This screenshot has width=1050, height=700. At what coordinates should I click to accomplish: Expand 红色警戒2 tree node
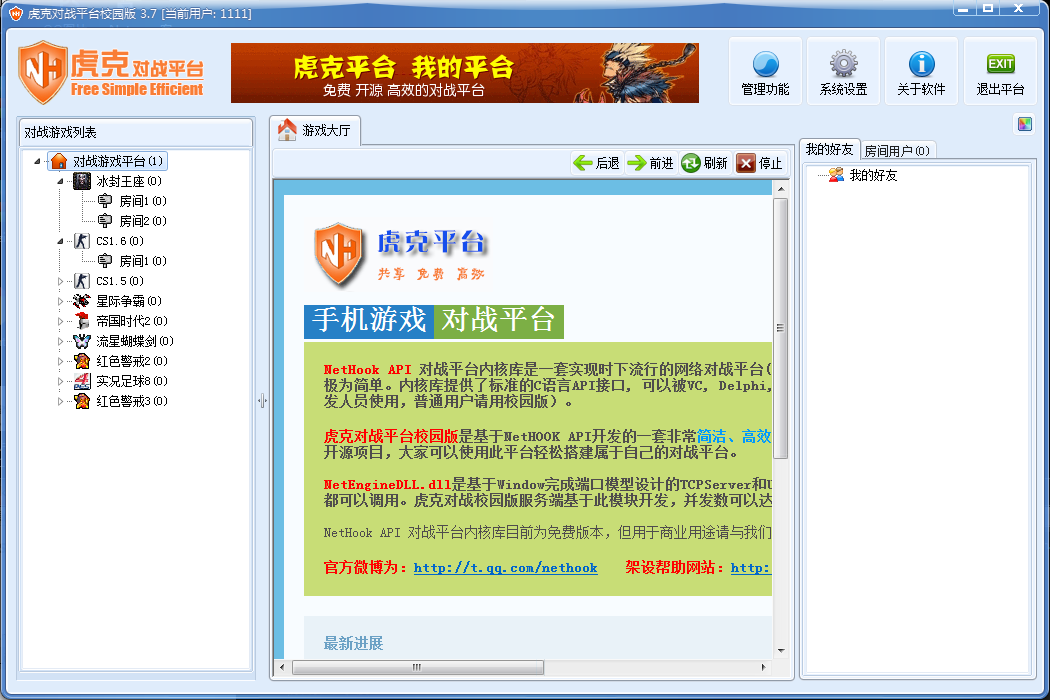(60, 361)
